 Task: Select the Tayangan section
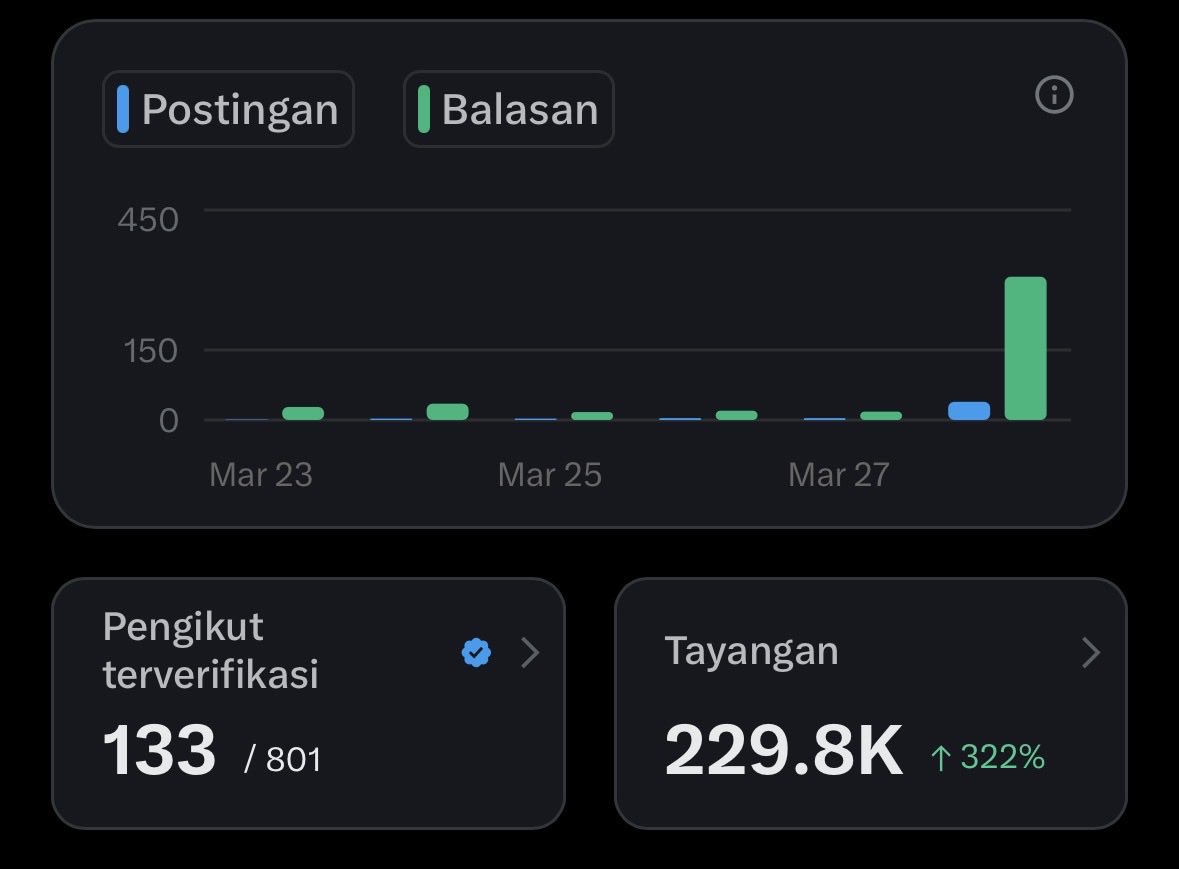pos(753,650)
